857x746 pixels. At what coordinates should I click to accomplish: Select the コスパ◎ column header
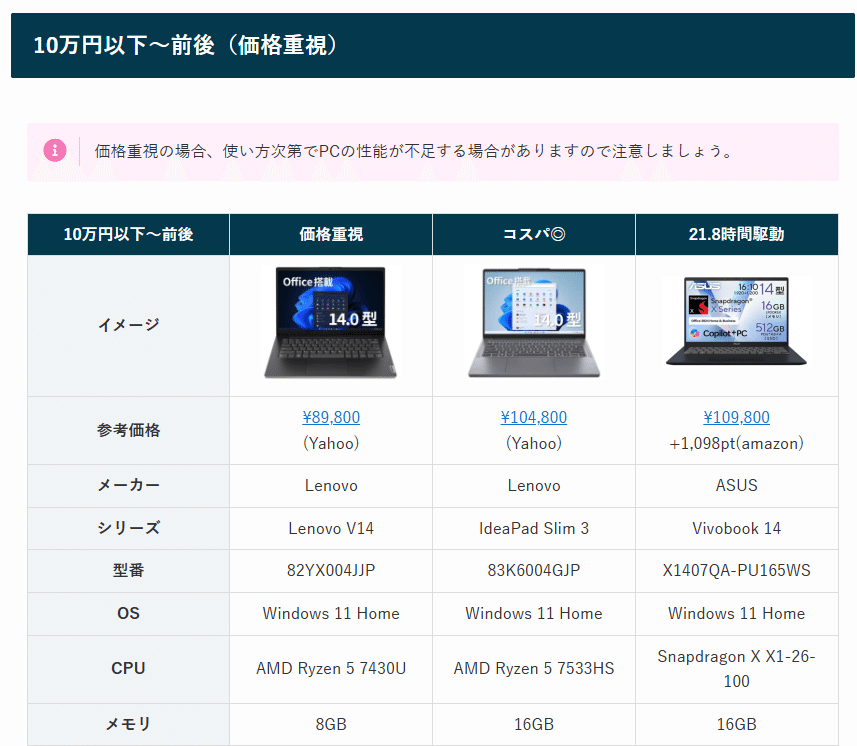point(534,234)
